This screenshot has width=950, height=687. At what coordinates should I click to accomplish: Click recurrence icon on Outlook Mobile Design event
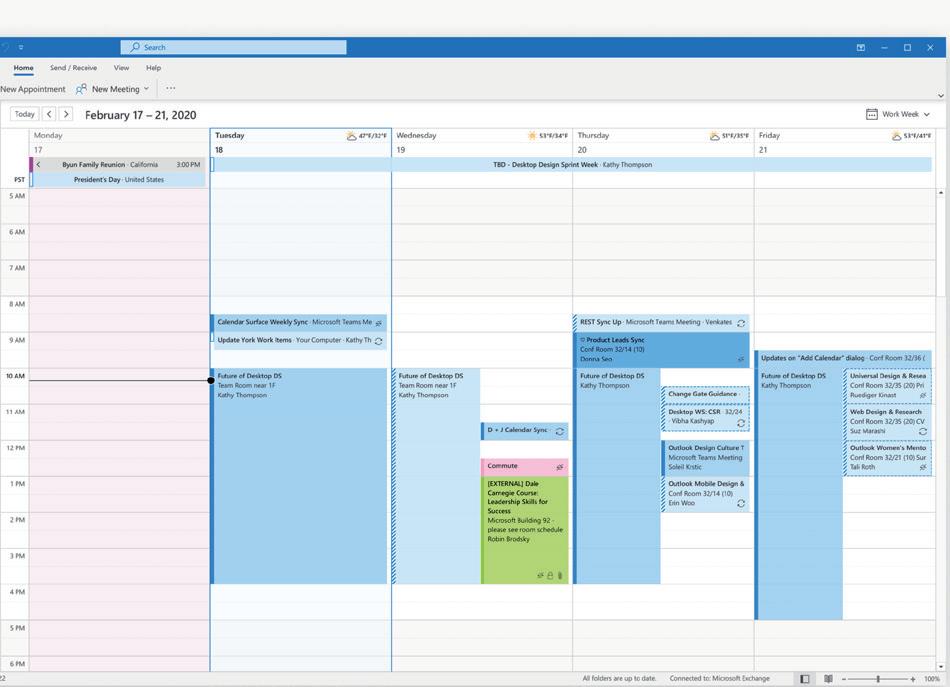pos(741,503)
